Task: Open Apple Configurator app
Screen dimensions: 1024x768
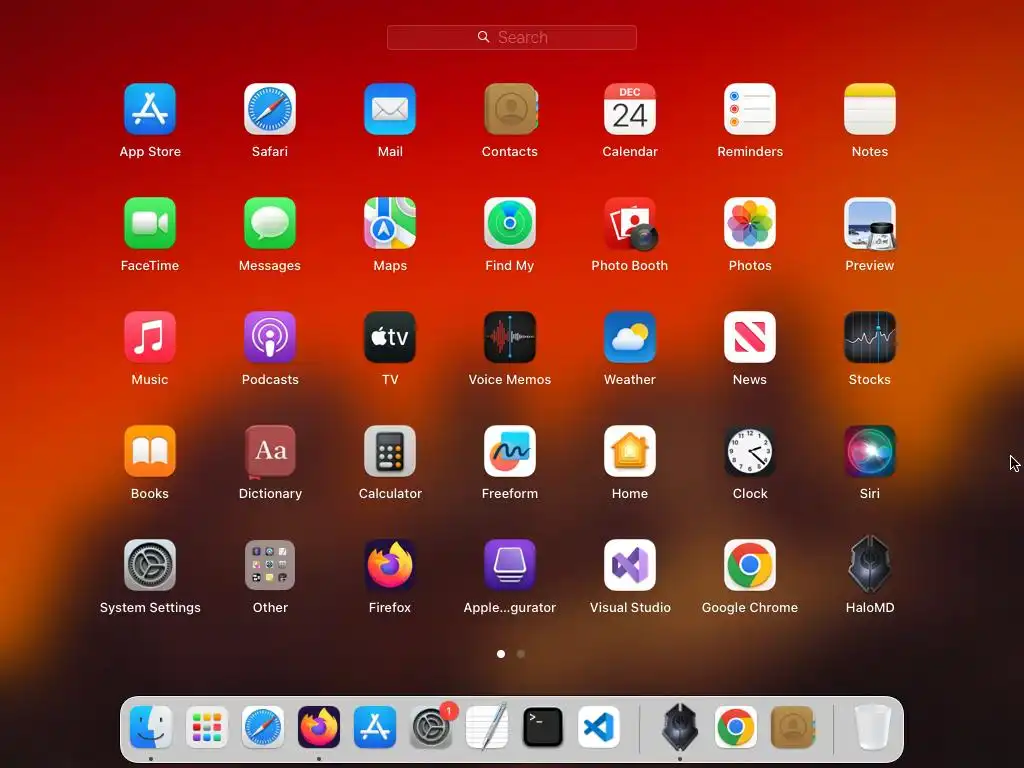Action: tap(510, 565)
